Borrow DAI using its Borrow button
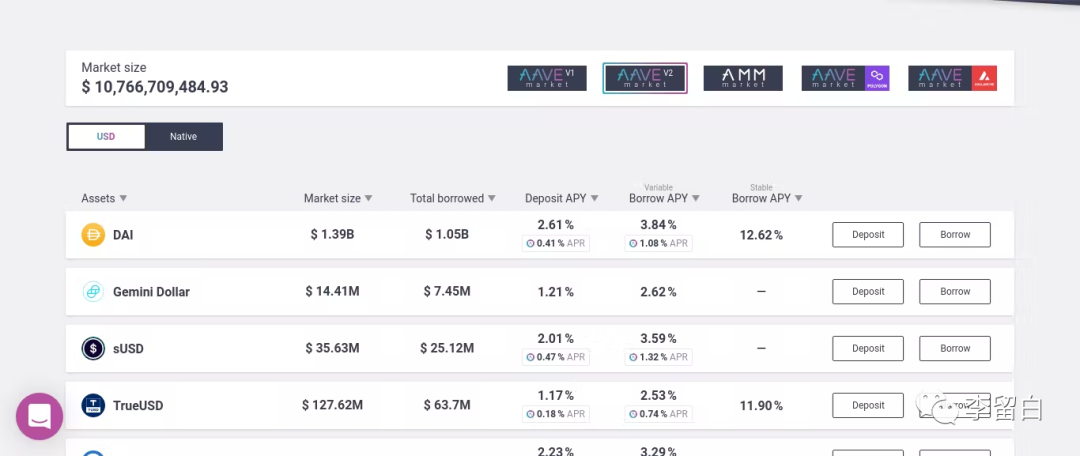This screenshot has height=456, width=1080. 955,235
